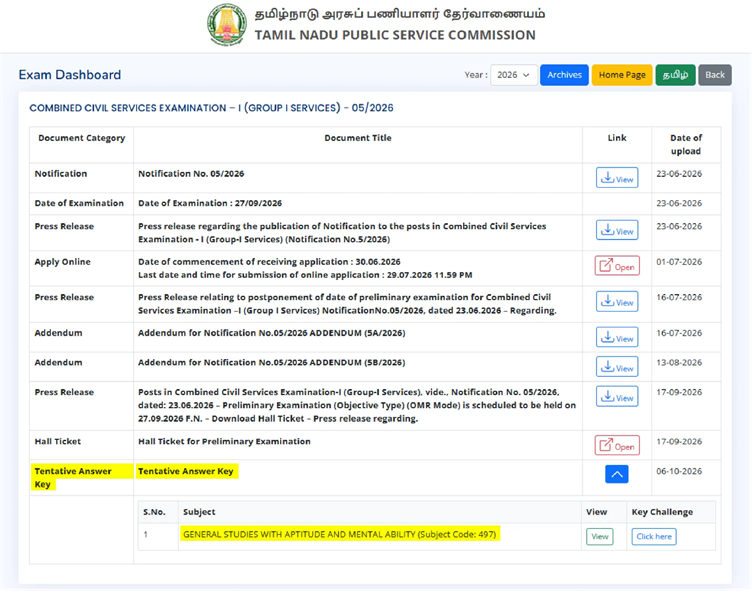Go to Home Page button
Screen dimensions: 752x591
point(622,75)
